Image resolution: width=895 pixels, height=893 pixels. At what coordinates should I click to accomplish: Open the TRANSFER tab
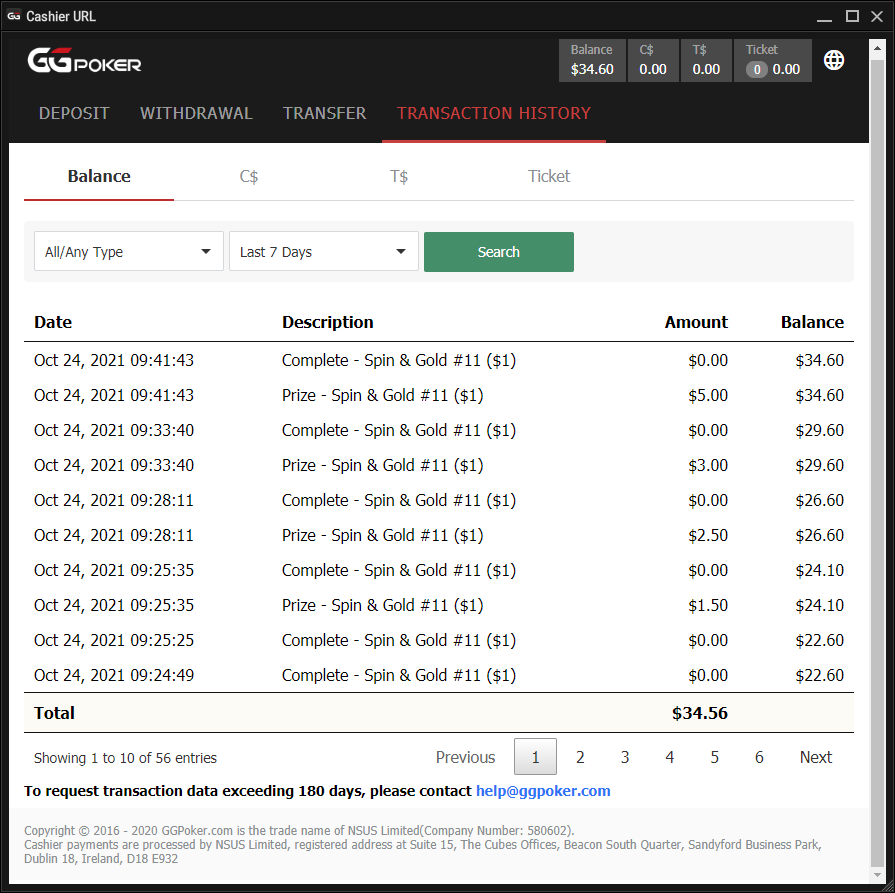(325, 113)
